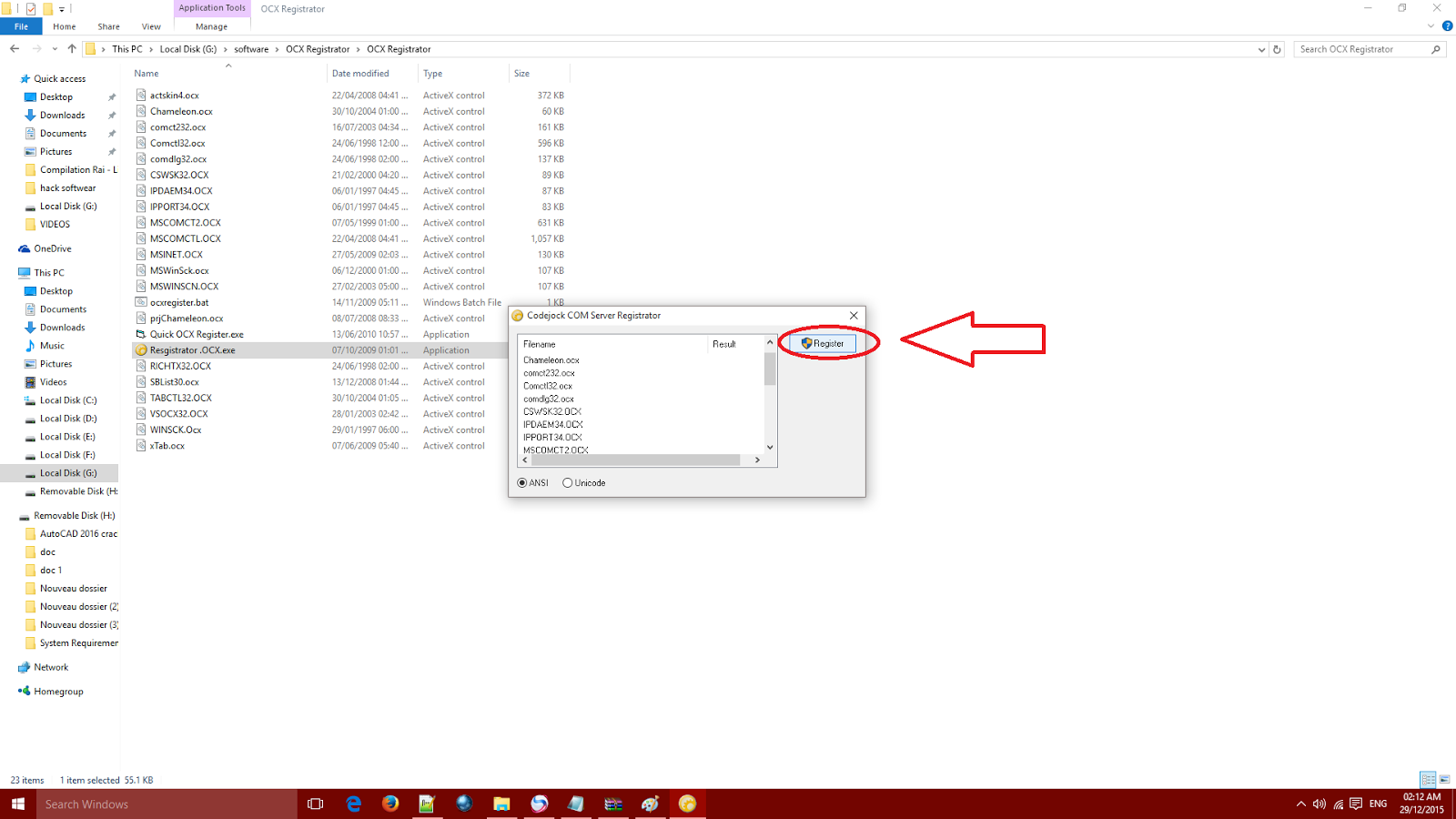This screenshot has width=1456, height=819.
Task: Switch to the Share ribbon tab
Action: (x=109, y=26)
